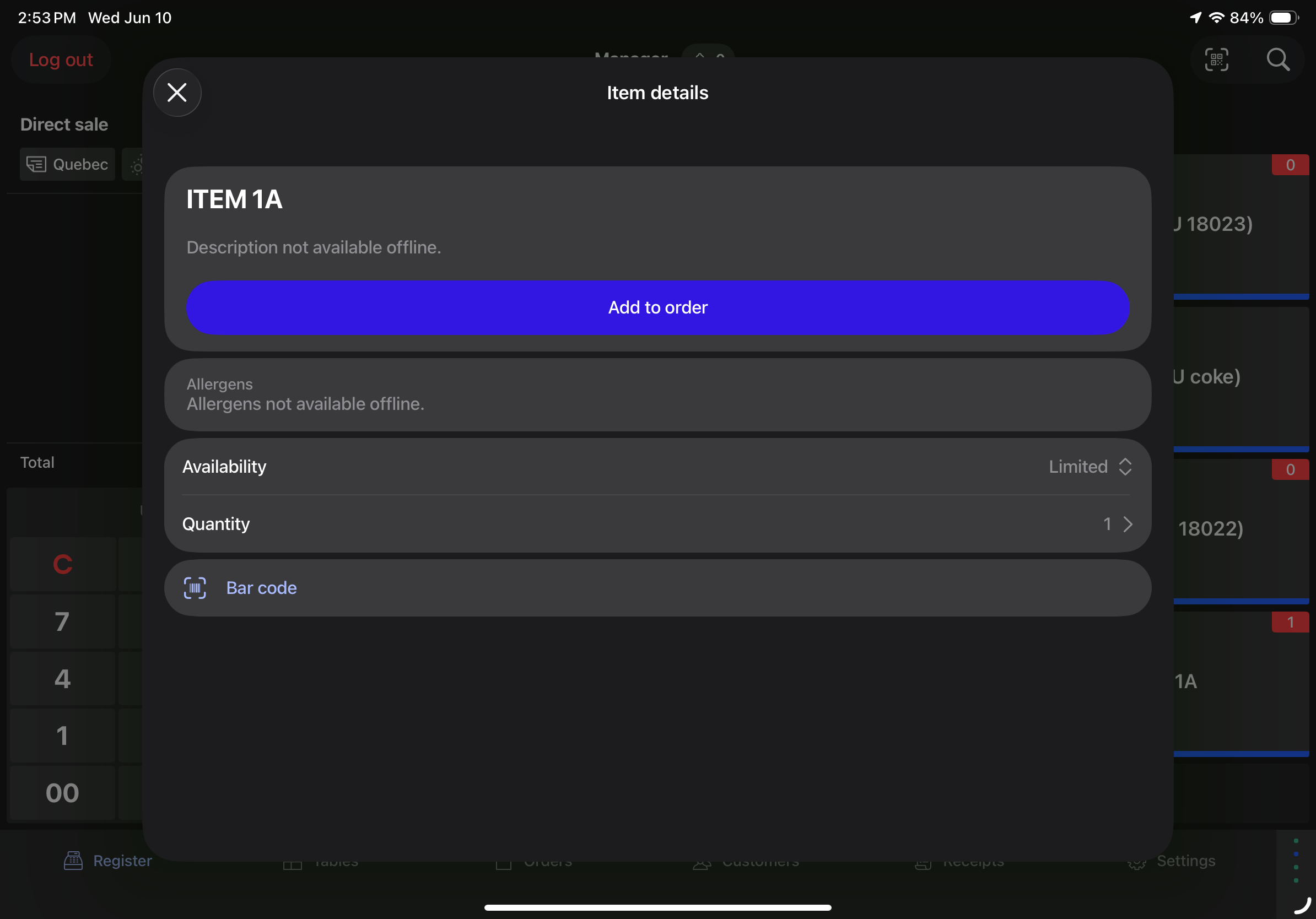Tap keypad 00 key
The height and width of the screenshot is (919, 1316).
[62, 793]
